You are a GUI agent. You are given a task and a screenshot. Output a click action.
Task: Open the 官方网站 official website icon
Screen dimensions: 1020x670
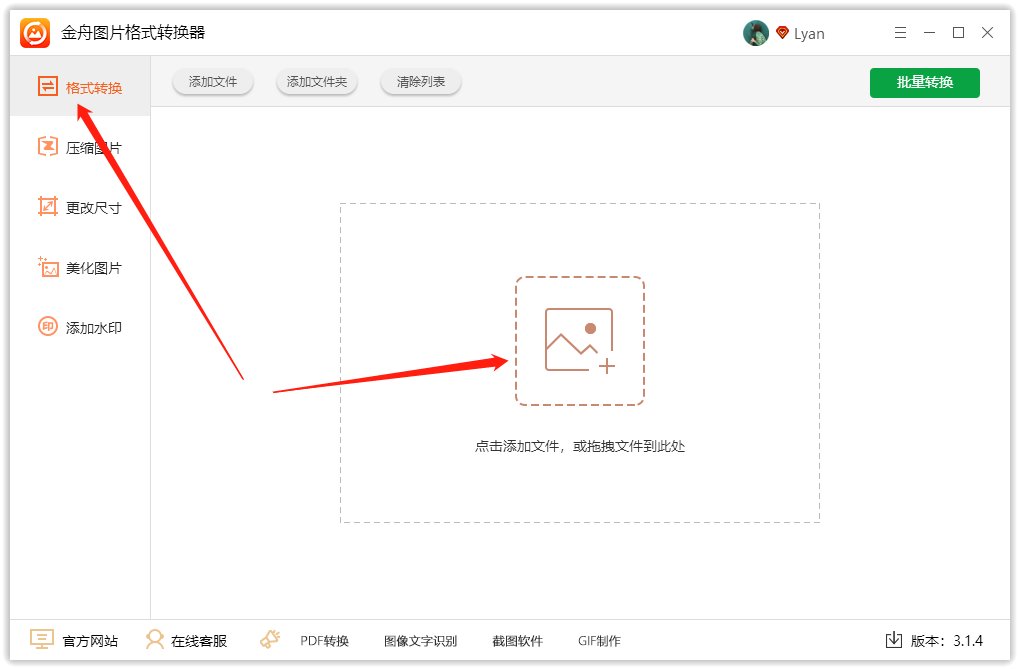point(42,640)
